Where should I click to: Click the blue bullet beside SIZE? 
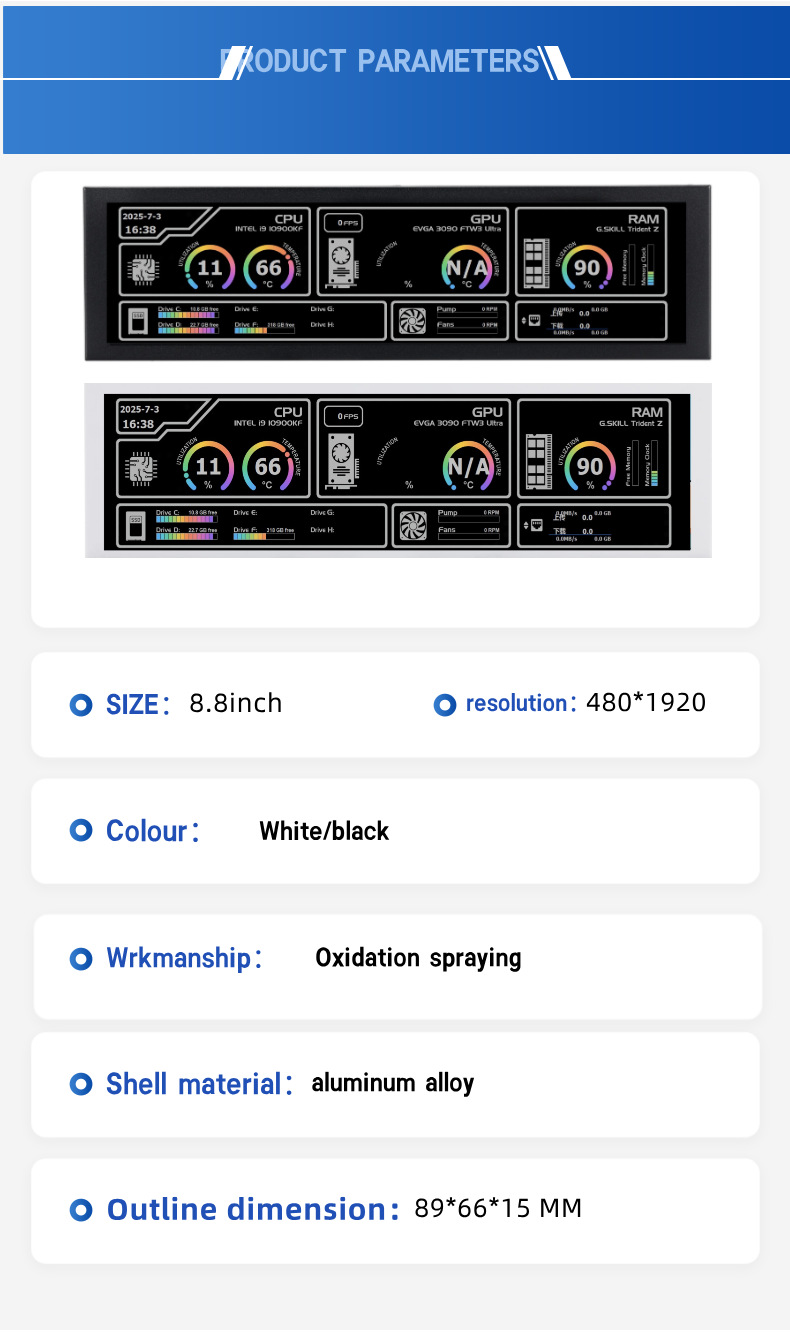[x=81, y=705]
